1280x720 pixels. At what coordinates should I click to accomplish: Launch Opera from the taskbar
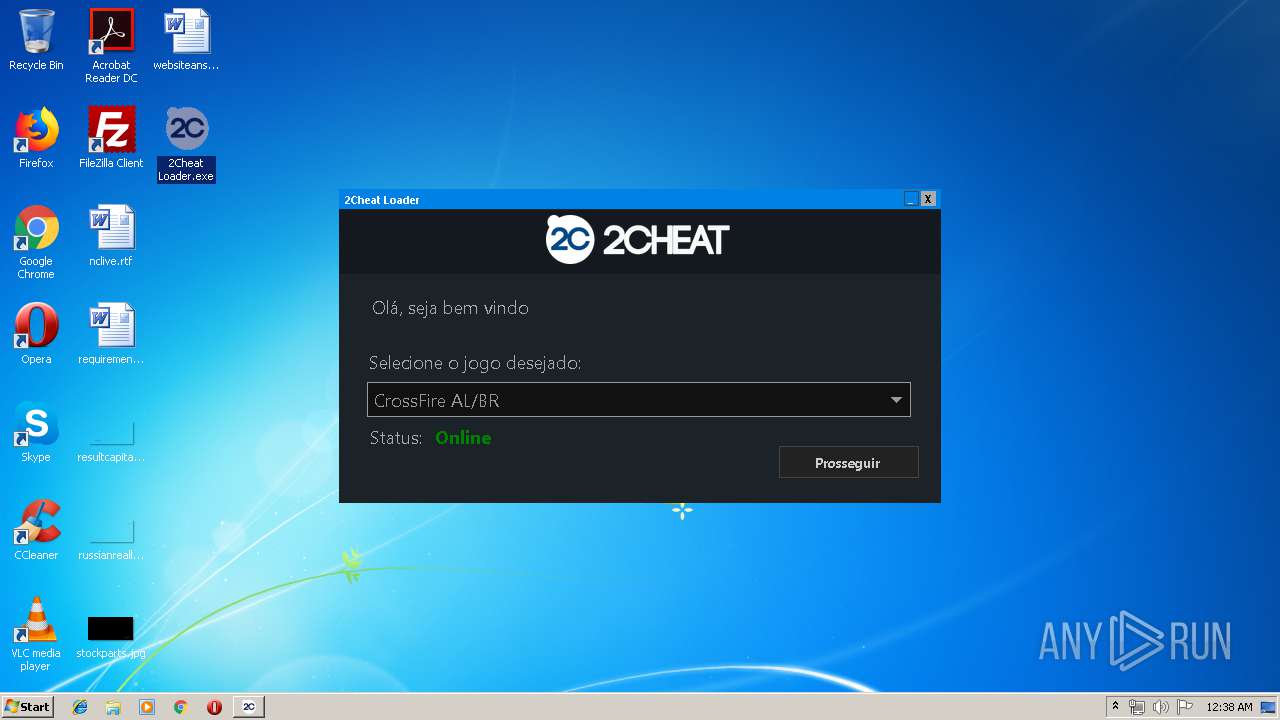pos(214,707)
